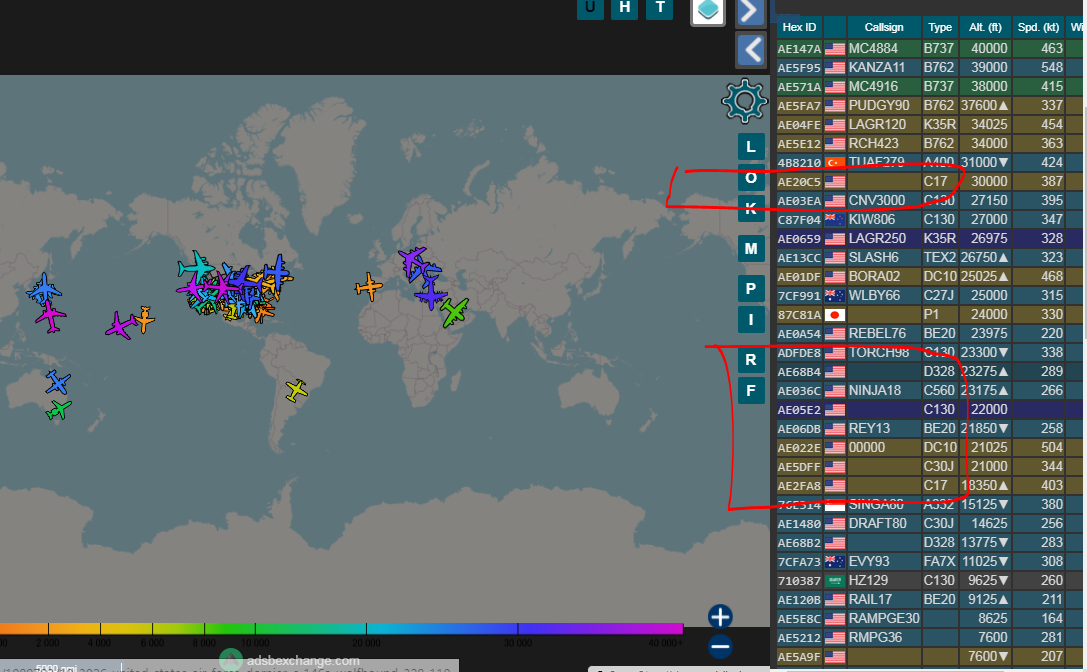Select the BORA02 aircraft row
The width and height of the screenshot is (1087, 672).
929,276
